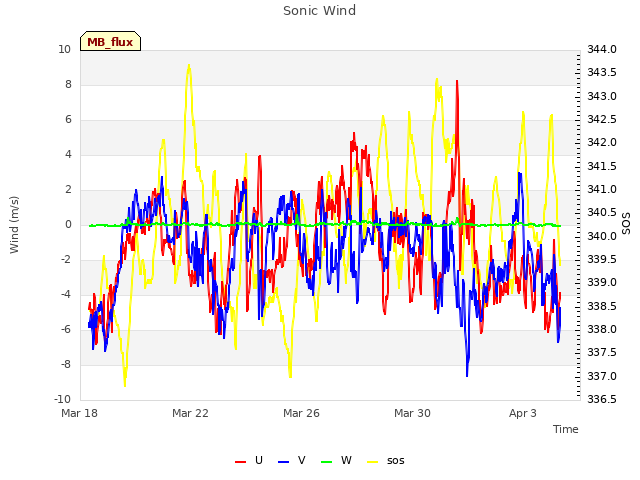Click the Wind (m/s) axis title
The height and width of the screenshot is (480, 640).
click(x=14, y=225)
